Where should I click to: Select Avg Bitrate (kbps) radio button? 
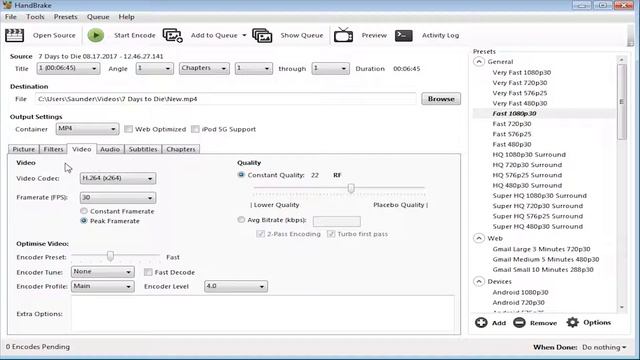point(241,220)
